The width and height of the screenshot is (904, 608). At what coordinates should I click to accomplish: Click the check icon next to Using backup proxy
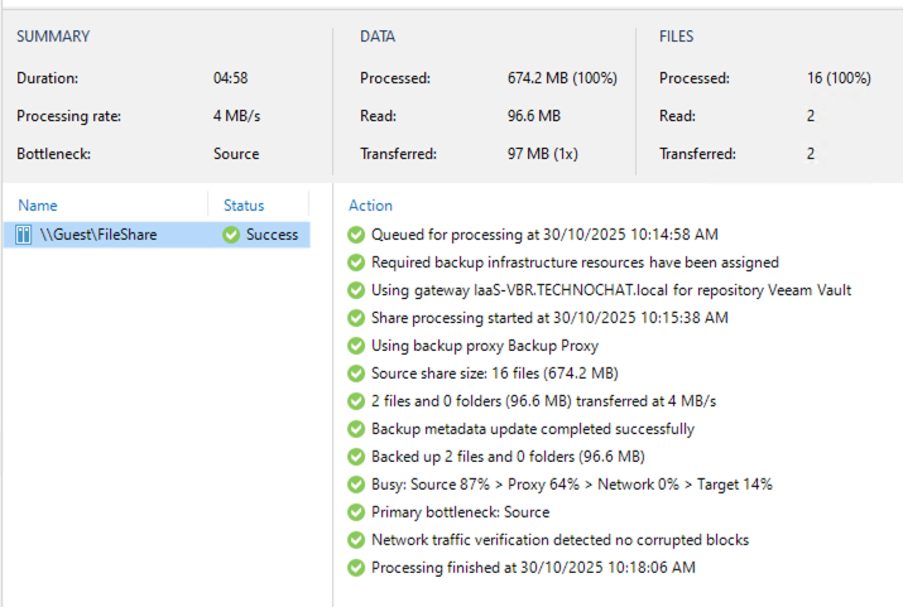pos(356,346)
